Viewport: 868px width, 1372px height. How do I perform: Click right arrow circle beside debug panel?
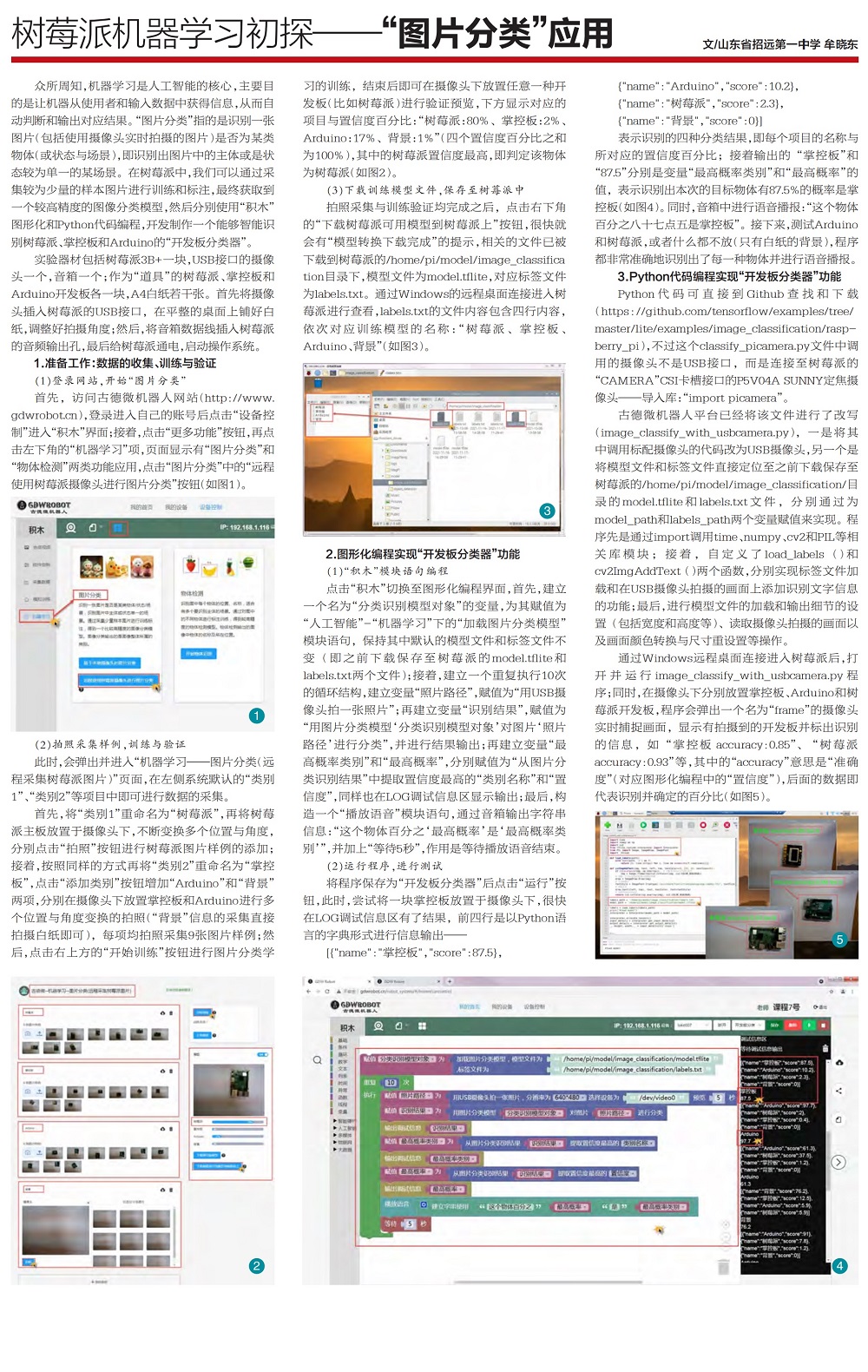tap(838, 1162)
